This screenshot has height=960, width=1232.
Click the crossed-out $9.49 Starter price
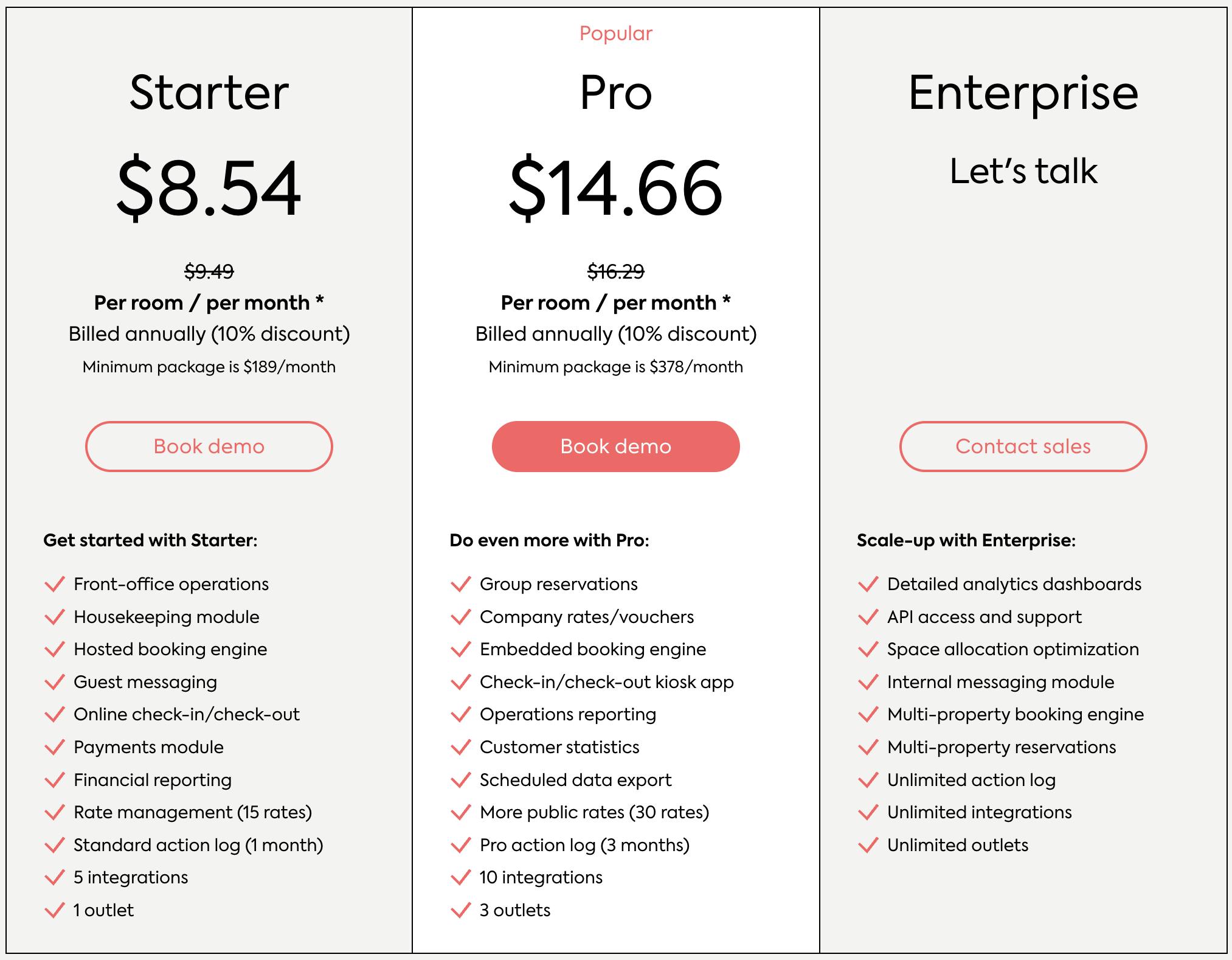pyautogui.click(x=209, y=271)
